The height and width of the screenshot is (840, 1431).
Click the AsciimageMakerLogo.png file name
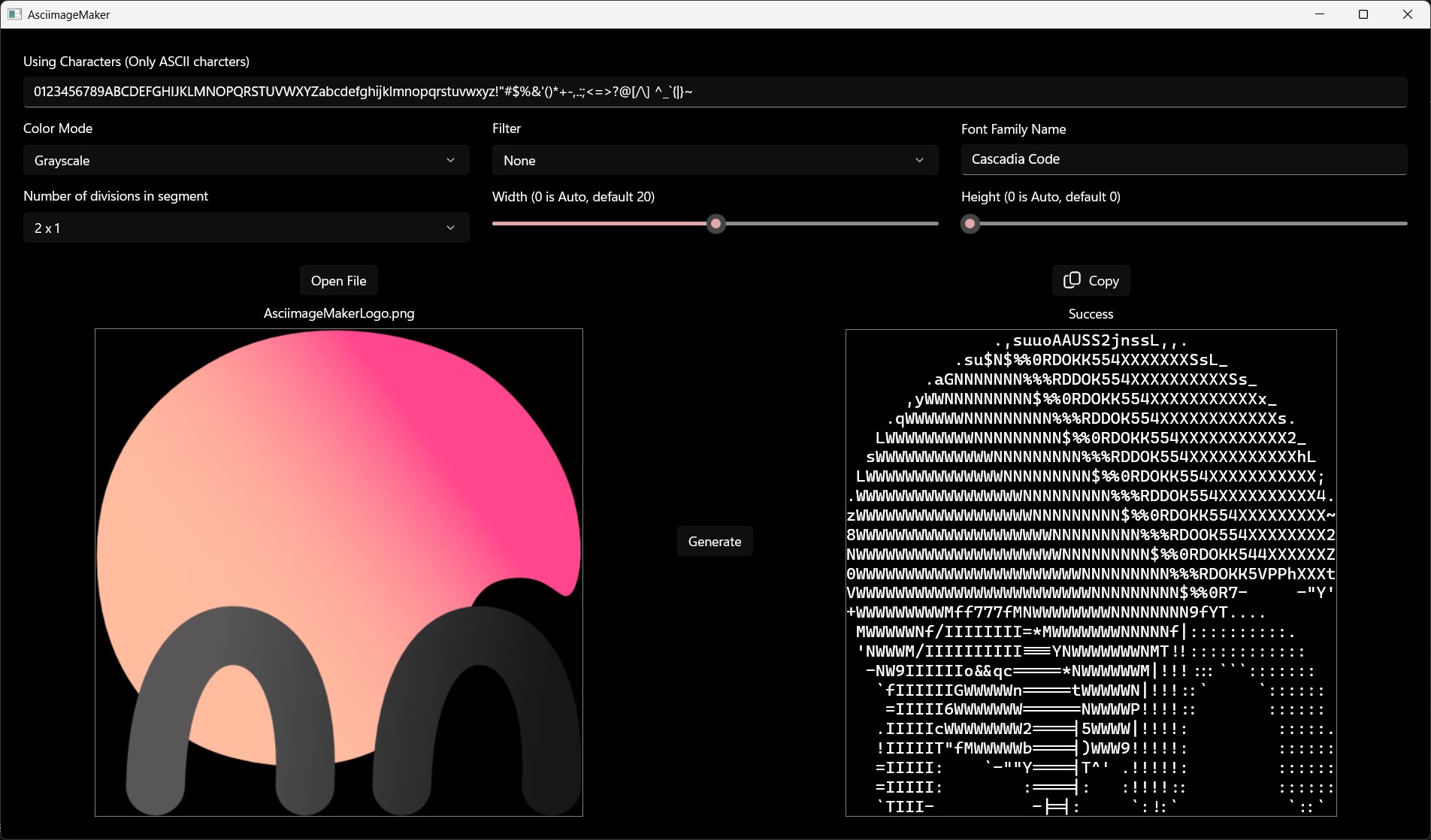(x=339, y=313)
